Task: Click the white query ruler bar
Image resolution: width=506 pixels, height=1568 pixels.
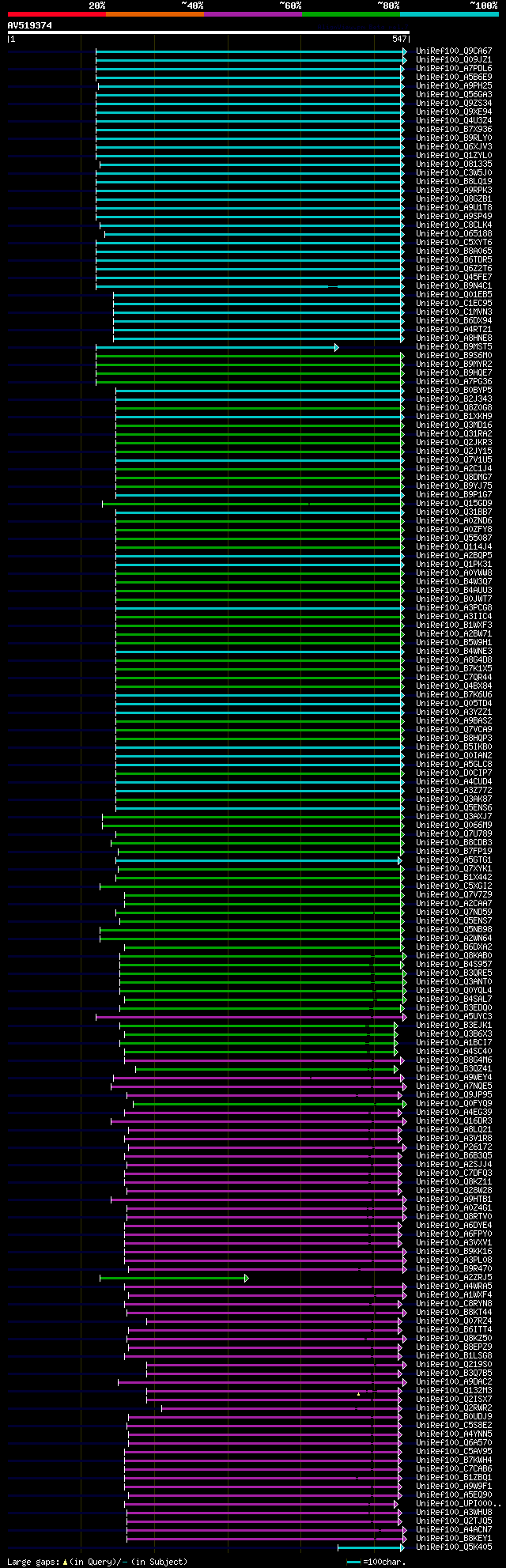Action: click(209, 32)
